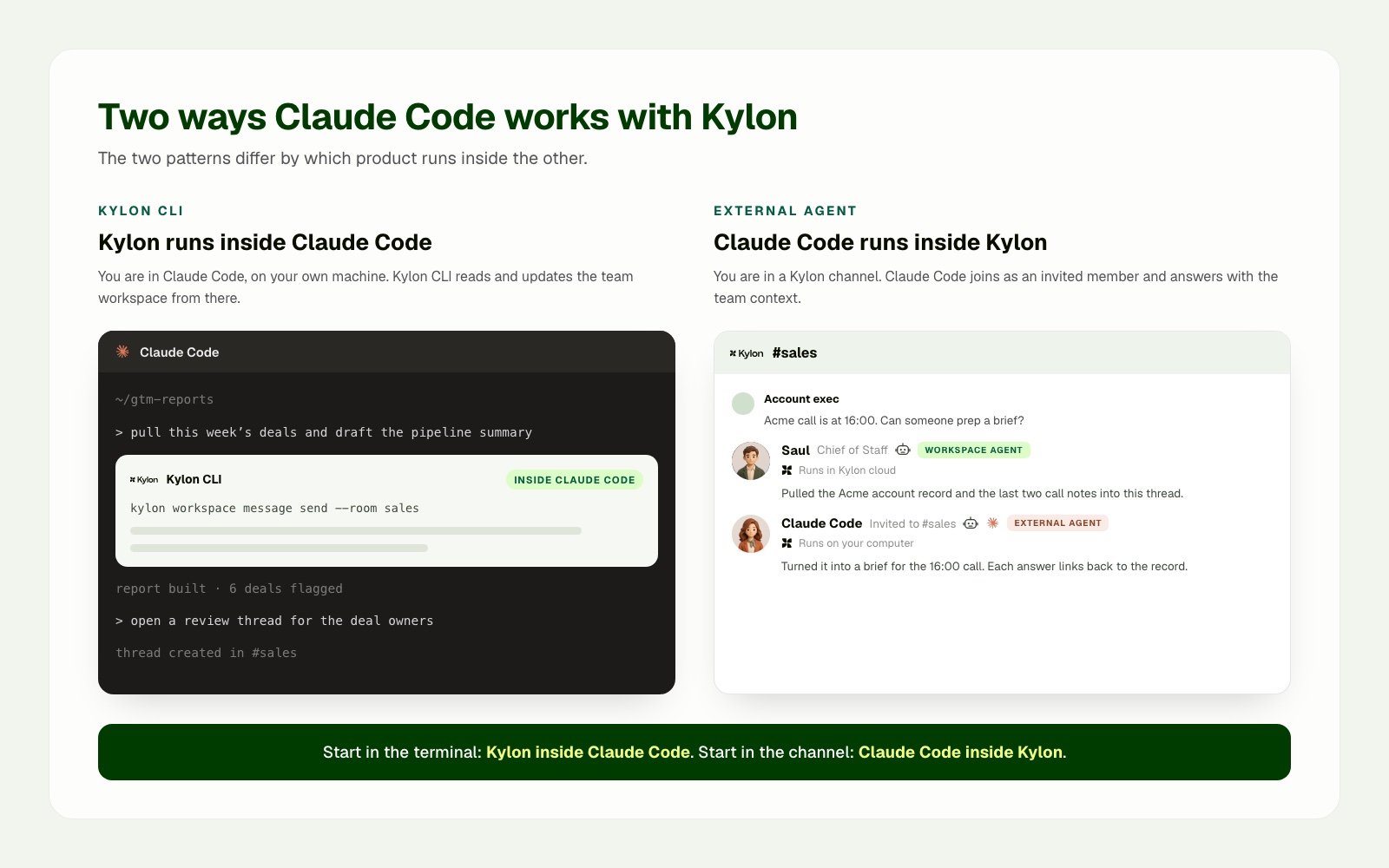Click the ~/gtm-reports directory path

pyautogui.click(x=164, y=399)
